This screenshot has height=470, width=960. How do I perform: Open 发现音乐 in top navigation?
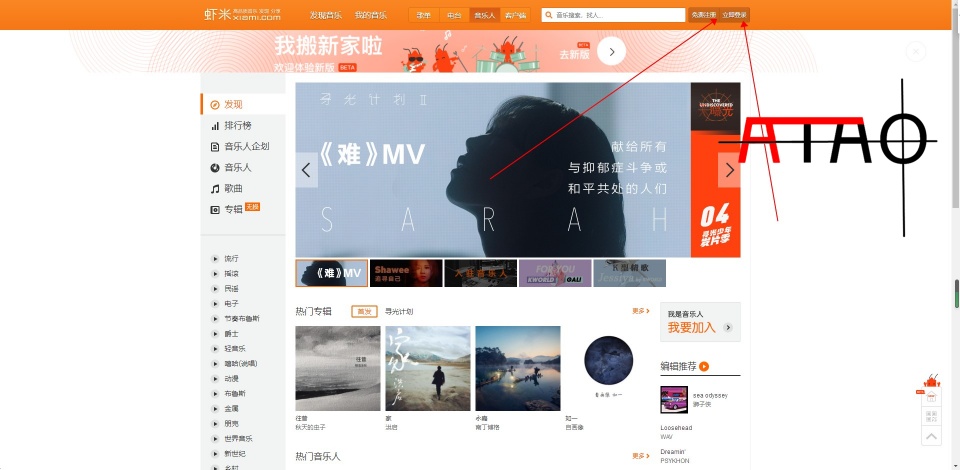(326, 15)
